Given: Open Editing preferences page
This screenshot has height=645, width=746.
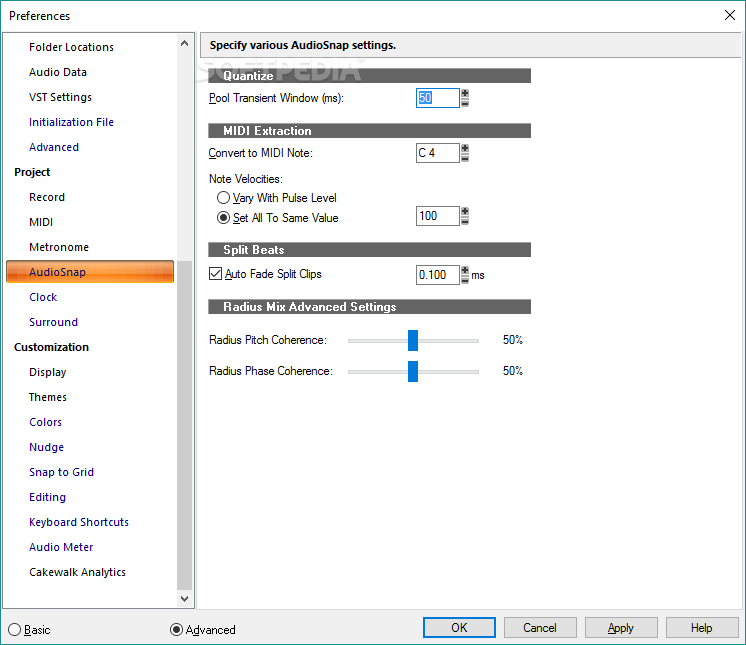Looking at the screenshot, I should coord(47,497).
